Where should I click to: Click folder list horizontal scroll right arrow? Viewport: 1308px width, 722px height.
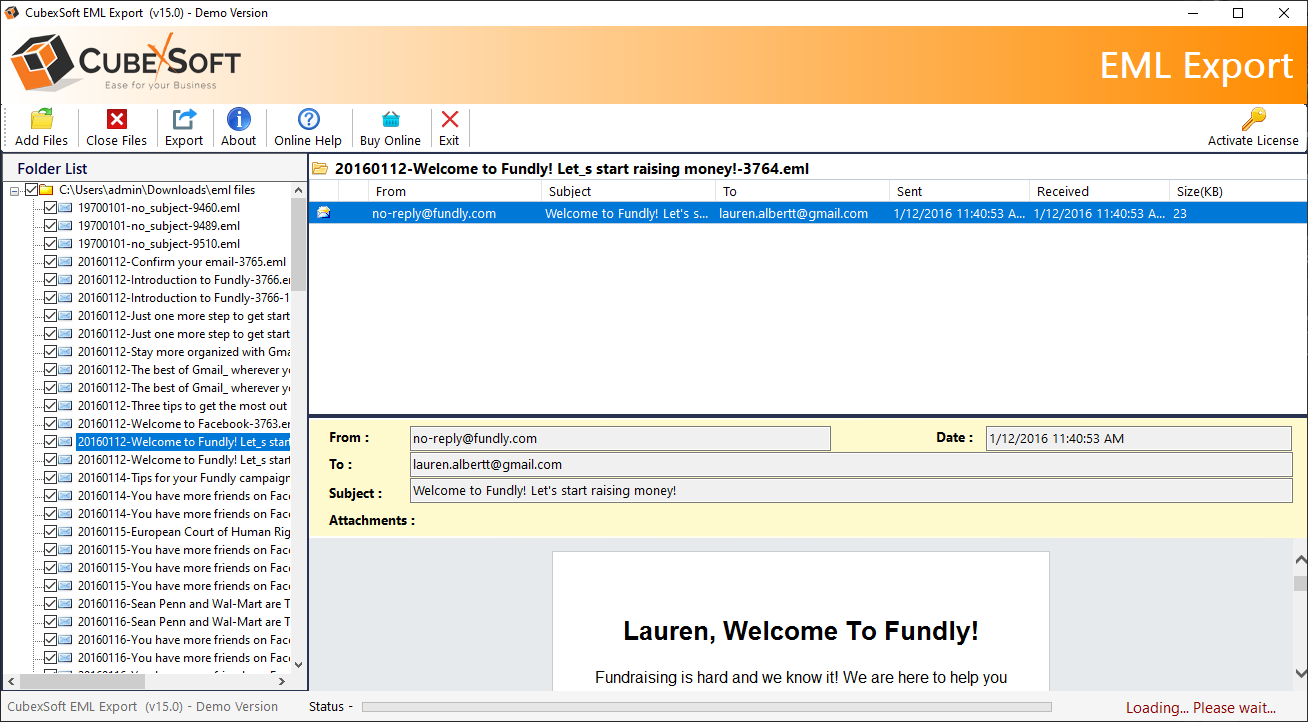click(x=282, y=681)
